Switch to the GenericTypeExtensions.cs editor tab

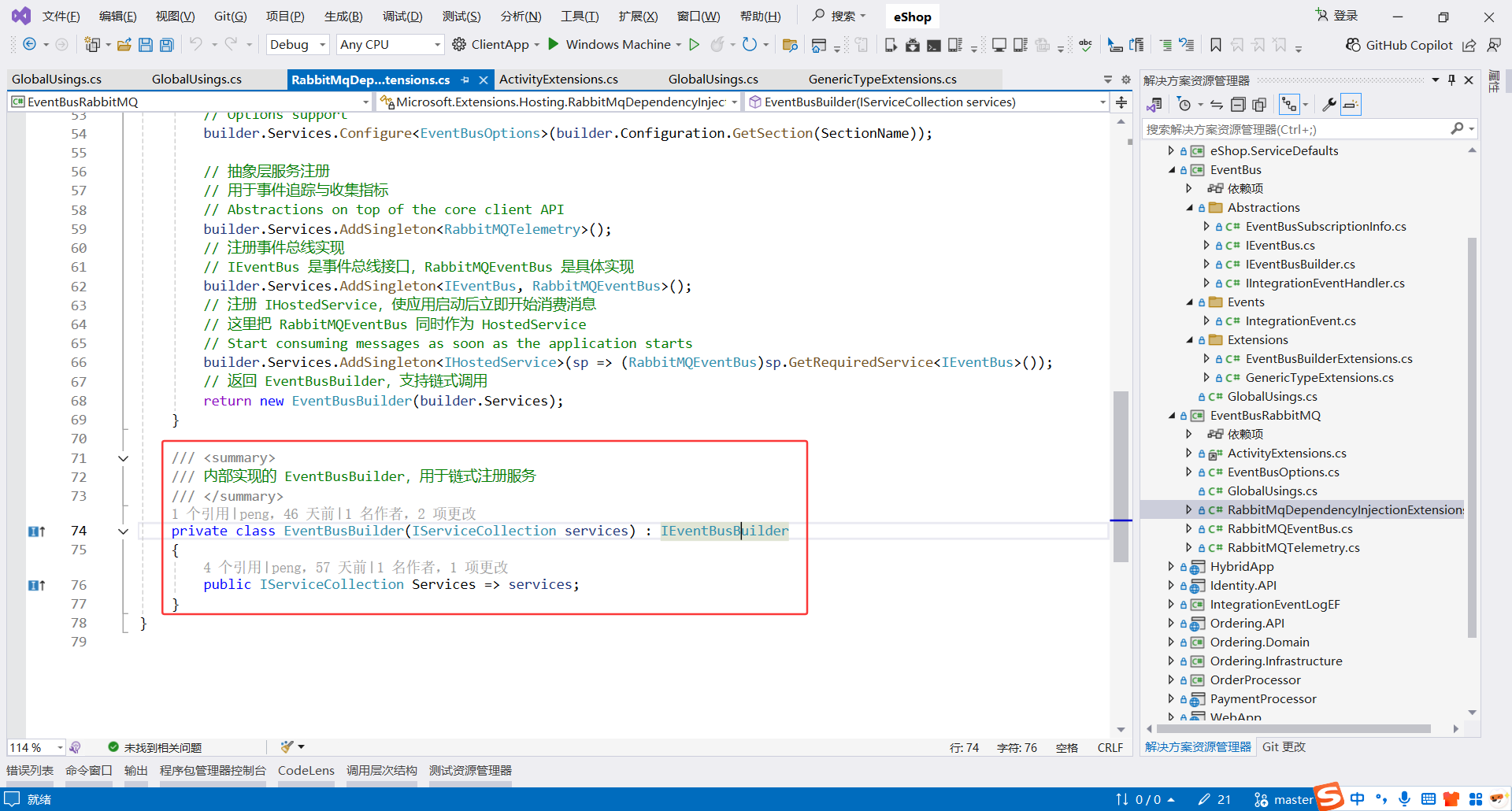[x=882, y=80]
